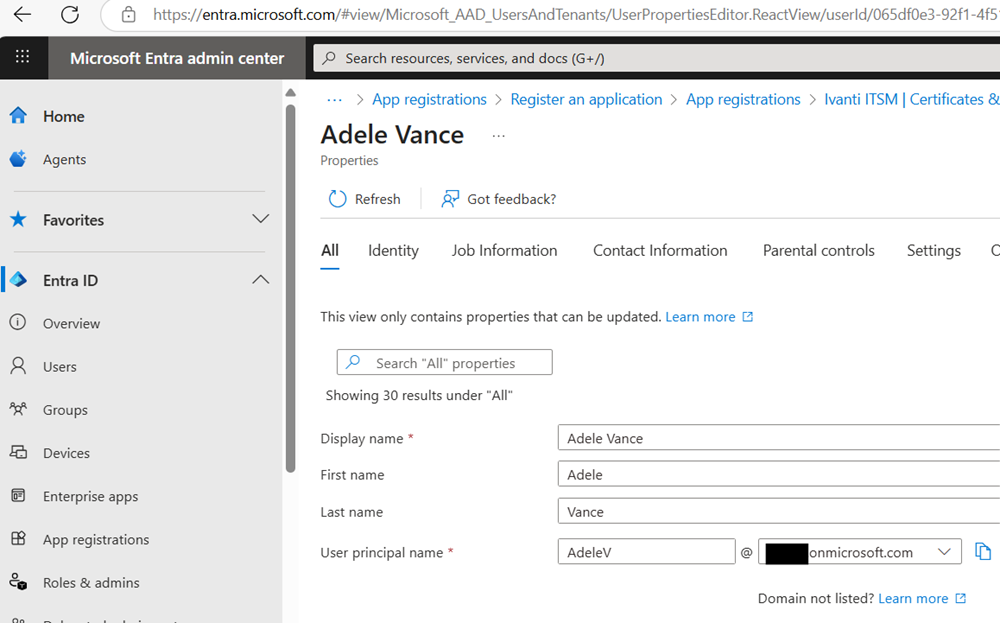Open the Microsoft app launcher waffle menu

tap(22, 57)
